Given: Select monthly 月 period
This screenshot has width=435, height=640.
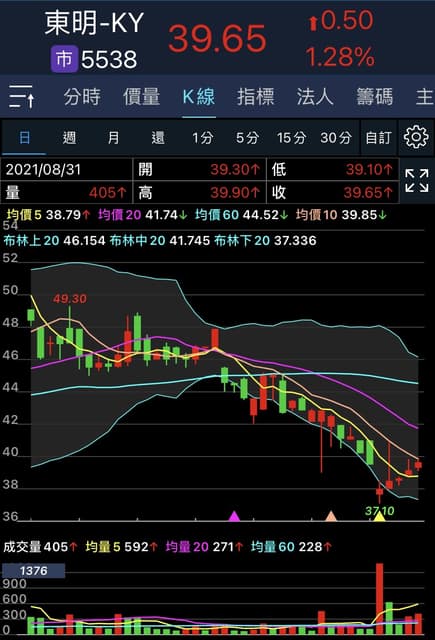Looking at the screenshot, I should pos(113,138).
